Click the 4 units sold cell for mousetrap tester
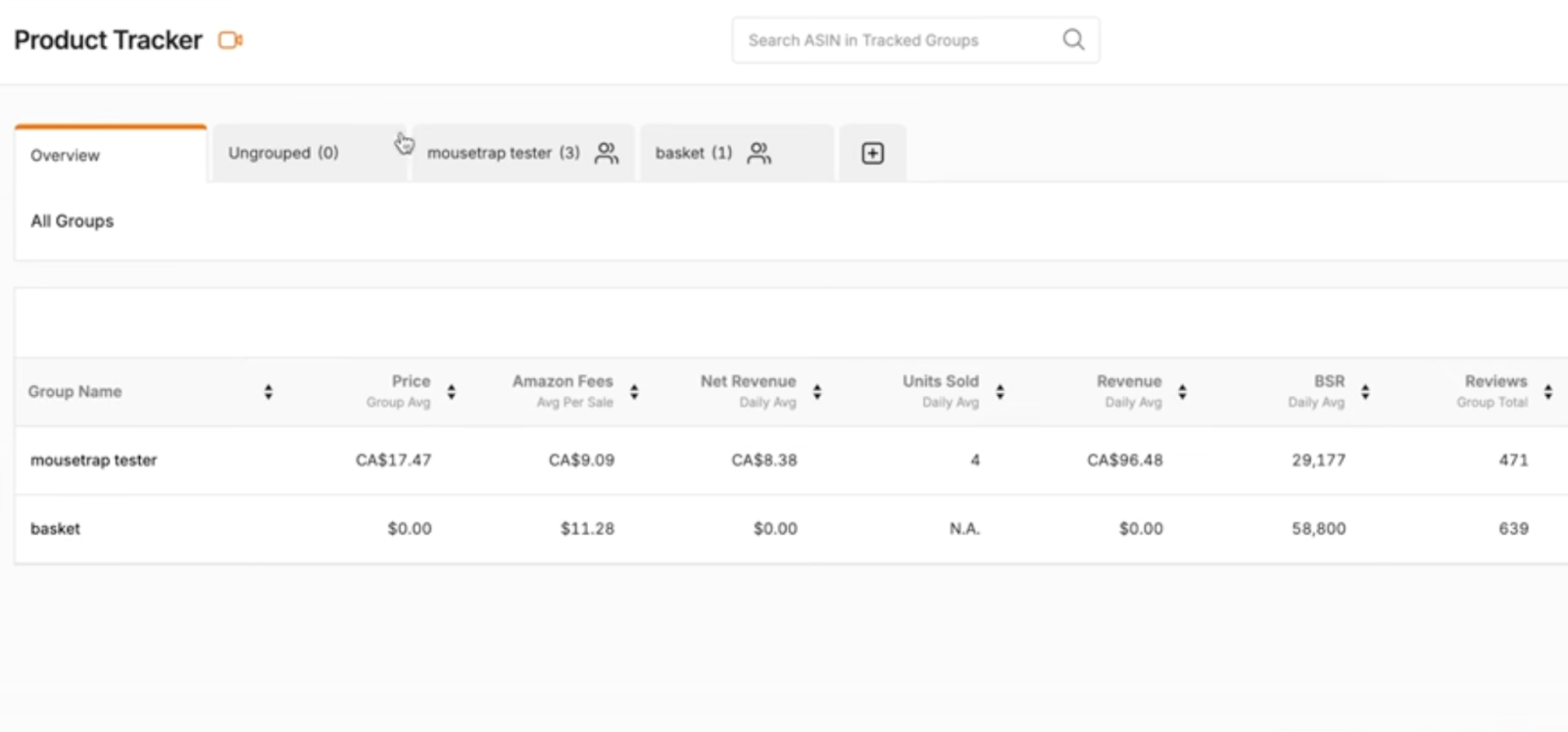Viewport: 1568px width, 732px height. click(975, 460)
